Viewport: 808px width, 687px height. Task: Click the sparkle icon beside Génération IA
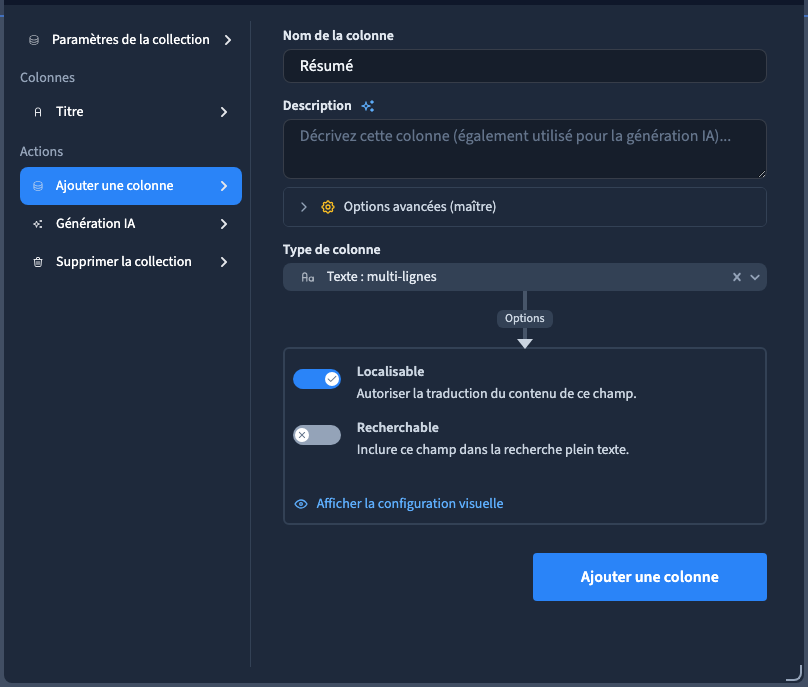coord(38,224)
